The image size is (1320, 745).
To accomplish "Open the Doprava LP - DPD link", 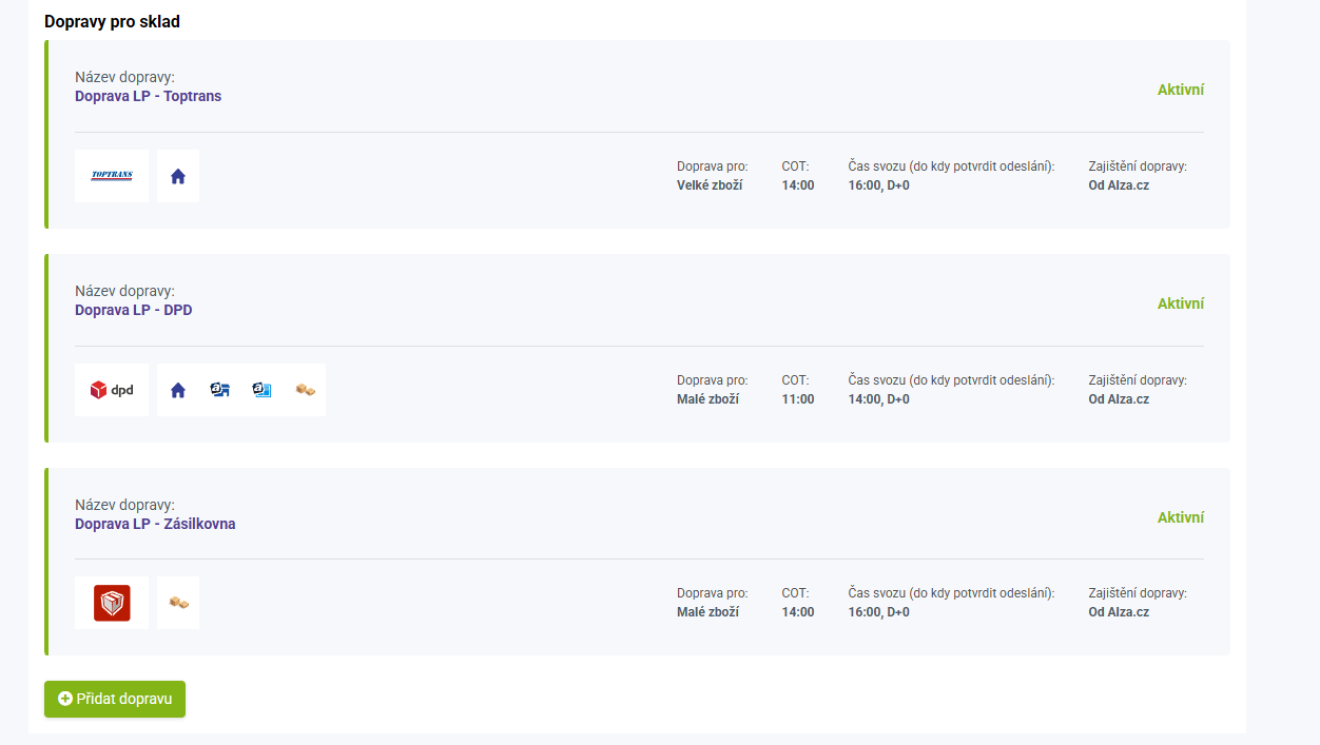I will pos(133,310).
